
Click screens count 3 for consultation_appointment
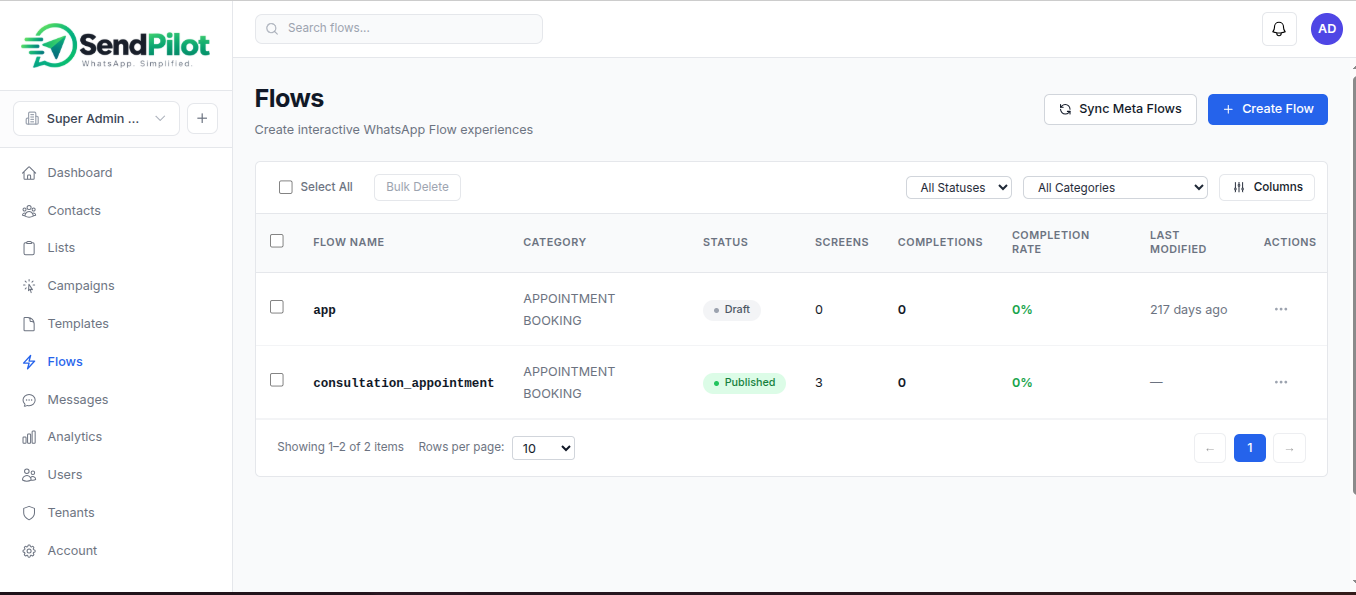tap(819, 383)
